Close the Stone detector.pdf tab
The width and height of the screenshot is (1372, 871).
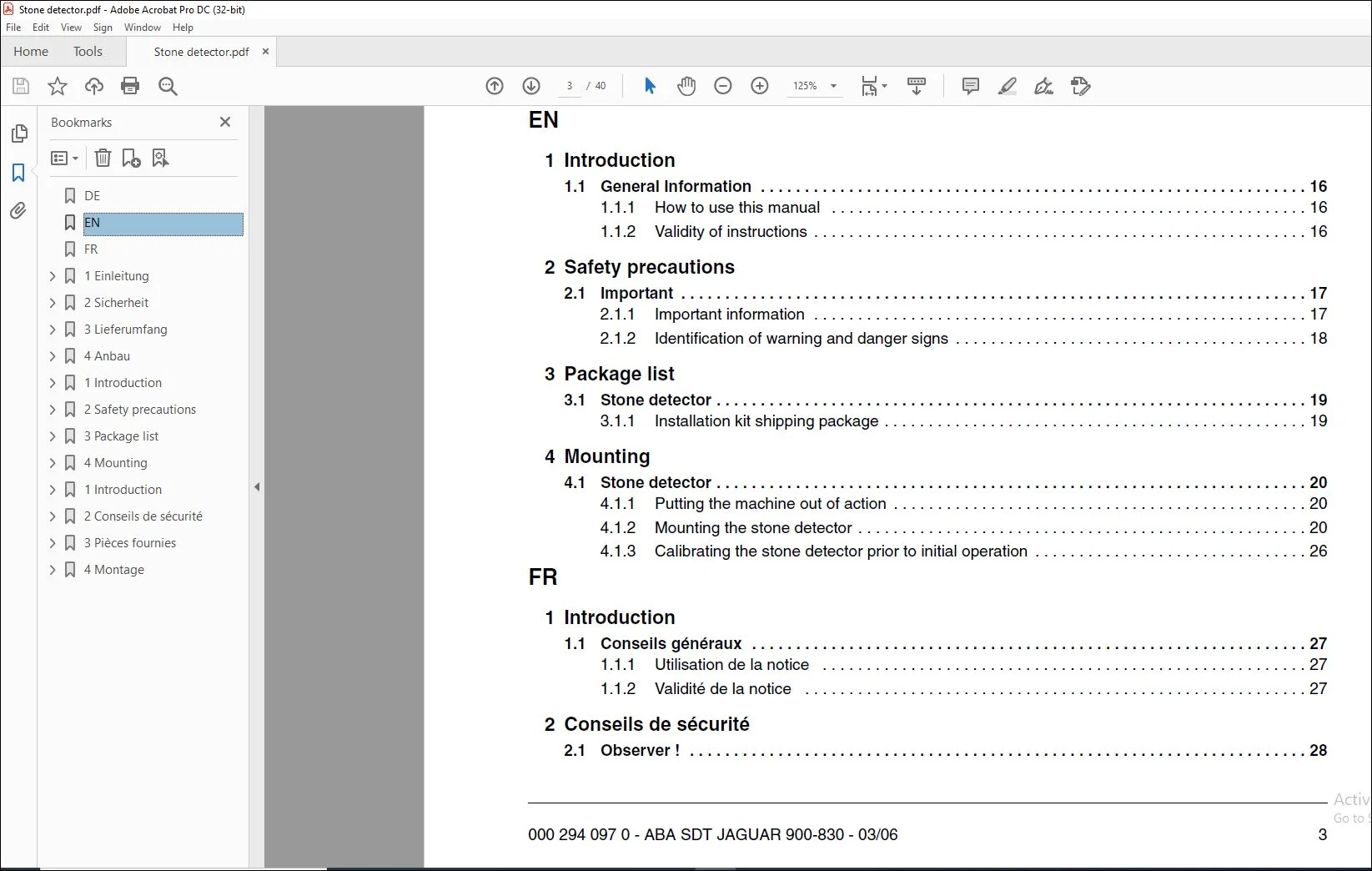coord(265,51)
